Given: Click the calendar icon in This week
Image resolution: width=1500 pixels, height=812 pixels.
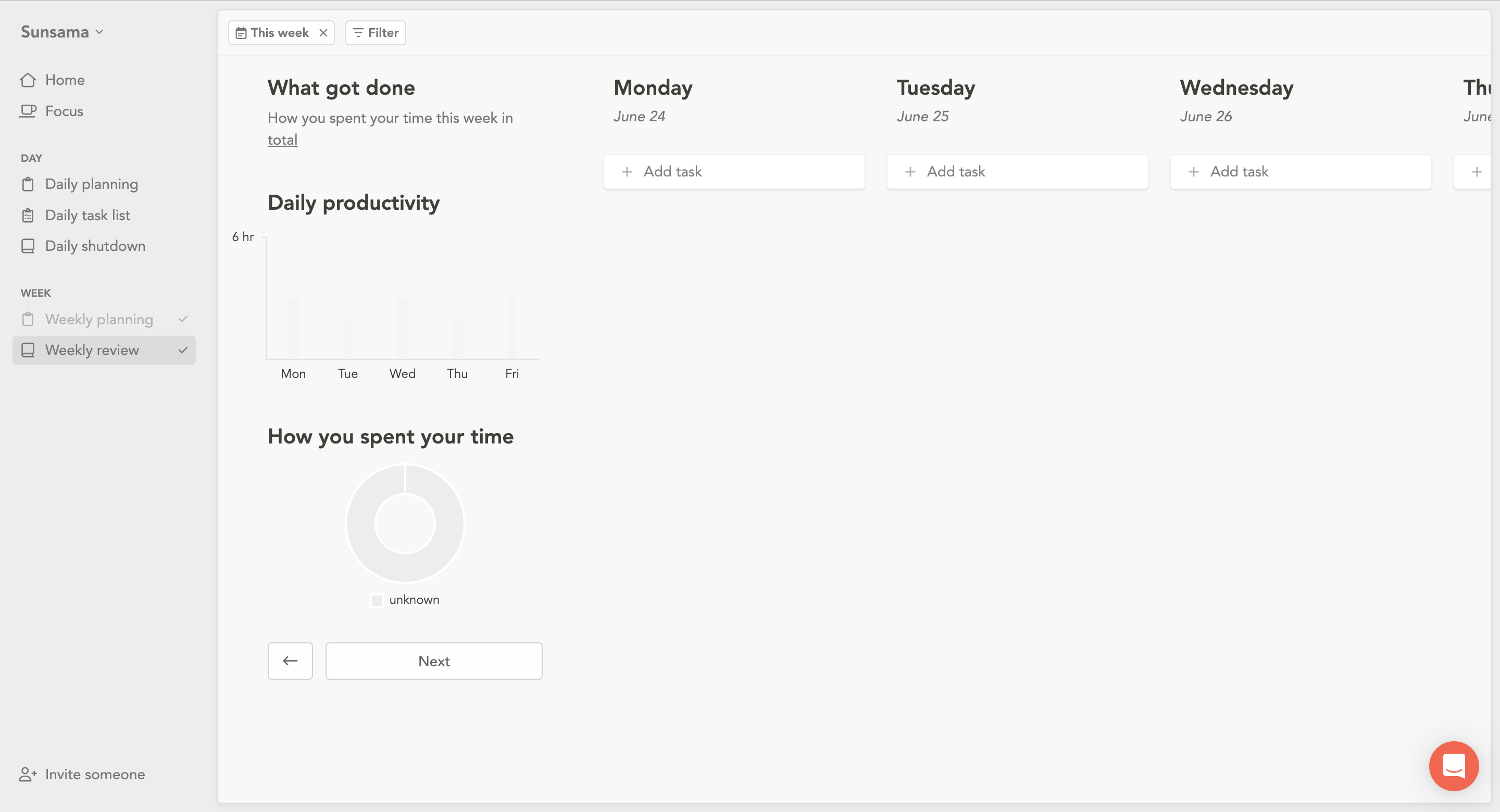Looking at the screenshot, I should (x=241, y=33).
